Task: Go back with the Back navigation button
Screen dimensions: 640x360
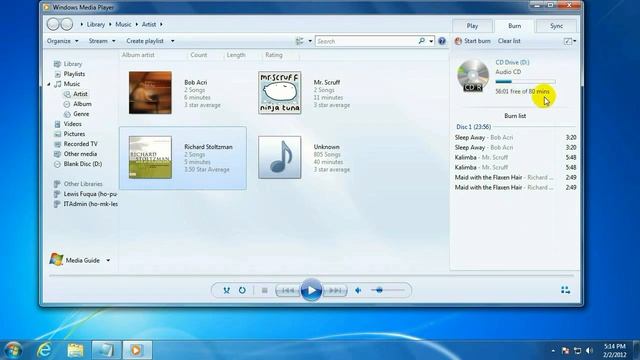Action: [x=53, y=24]
